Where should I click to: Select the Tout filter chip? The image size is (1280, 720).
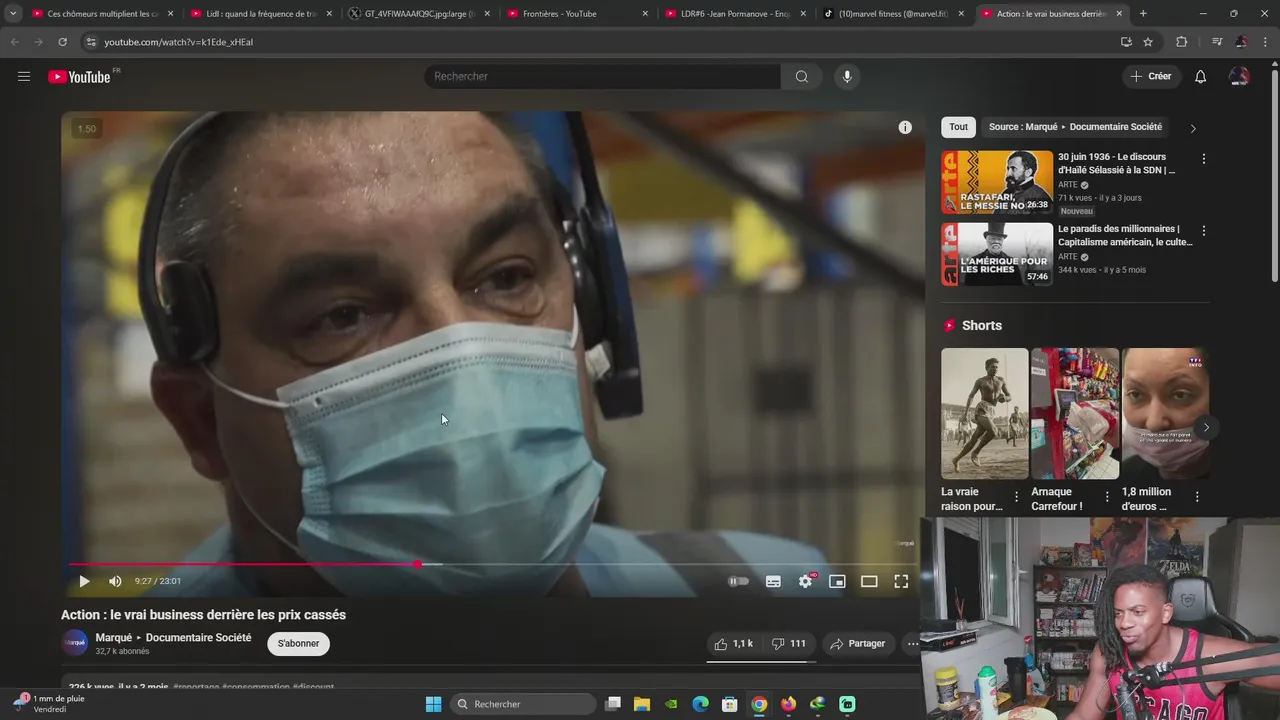(958, 127)
